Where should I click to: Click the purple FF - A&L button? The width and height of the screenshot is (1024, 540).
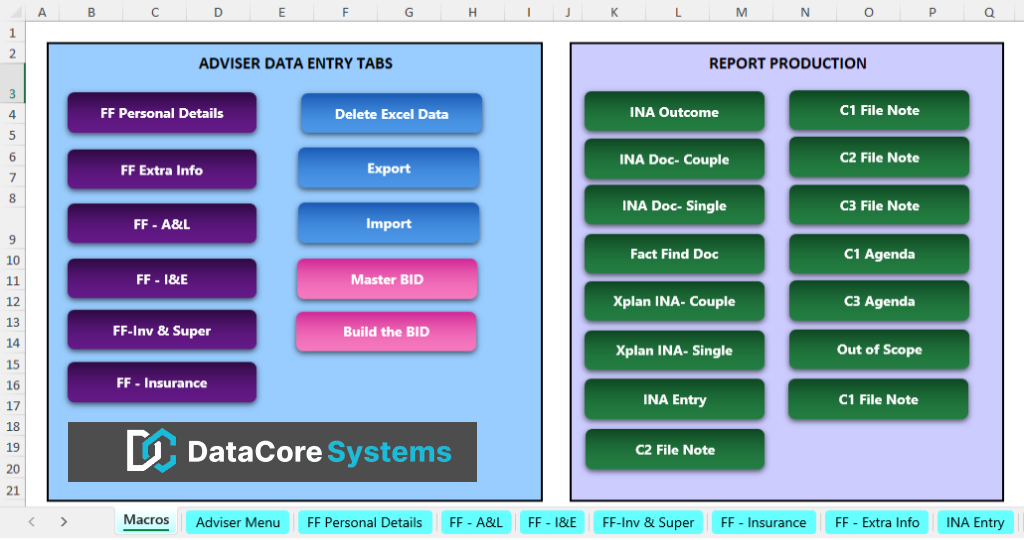[x=162, y=224]
